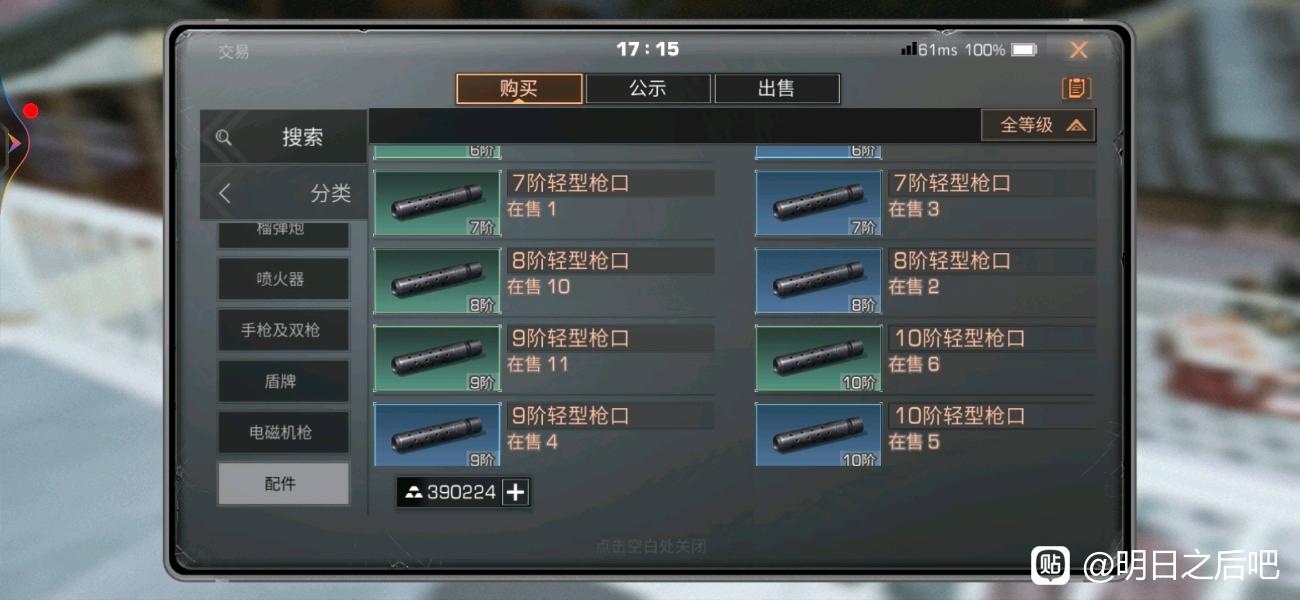
Task: Expand the 全等级 level filter dropdown
Action: pos(1038,125)
